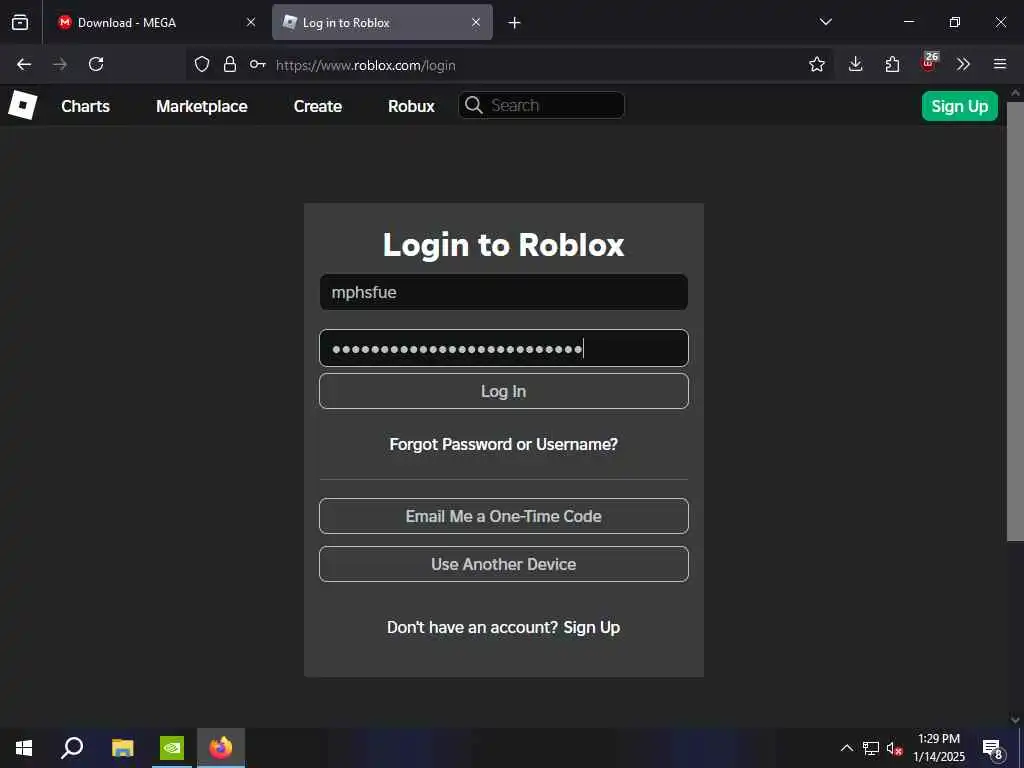Image resolution: width=1024 pixels, height=768 pixels.
Task: Click the red extension icon with badge 26
Action: point(929,63)
